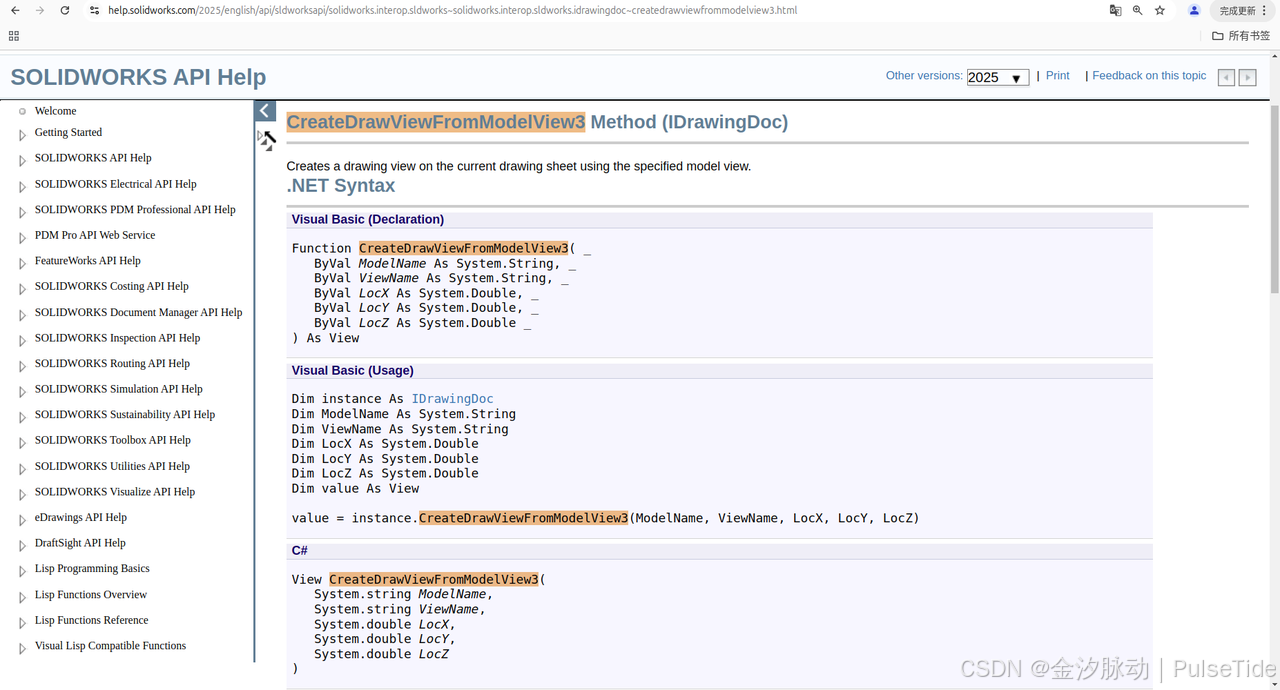The image size is (1280, 690).
Task: Click the SOLIDWORKS API Help header title
Action: [x=138, y=77]
